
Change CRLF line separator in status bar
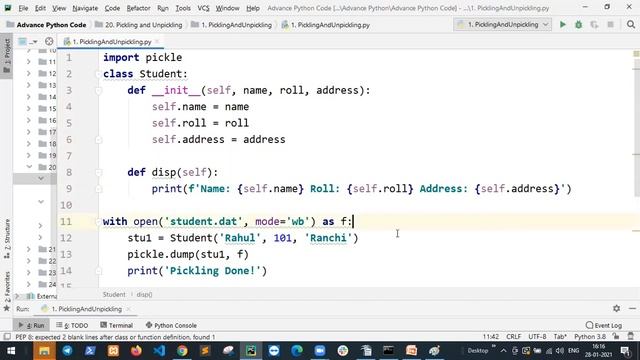tap(513, 337)
